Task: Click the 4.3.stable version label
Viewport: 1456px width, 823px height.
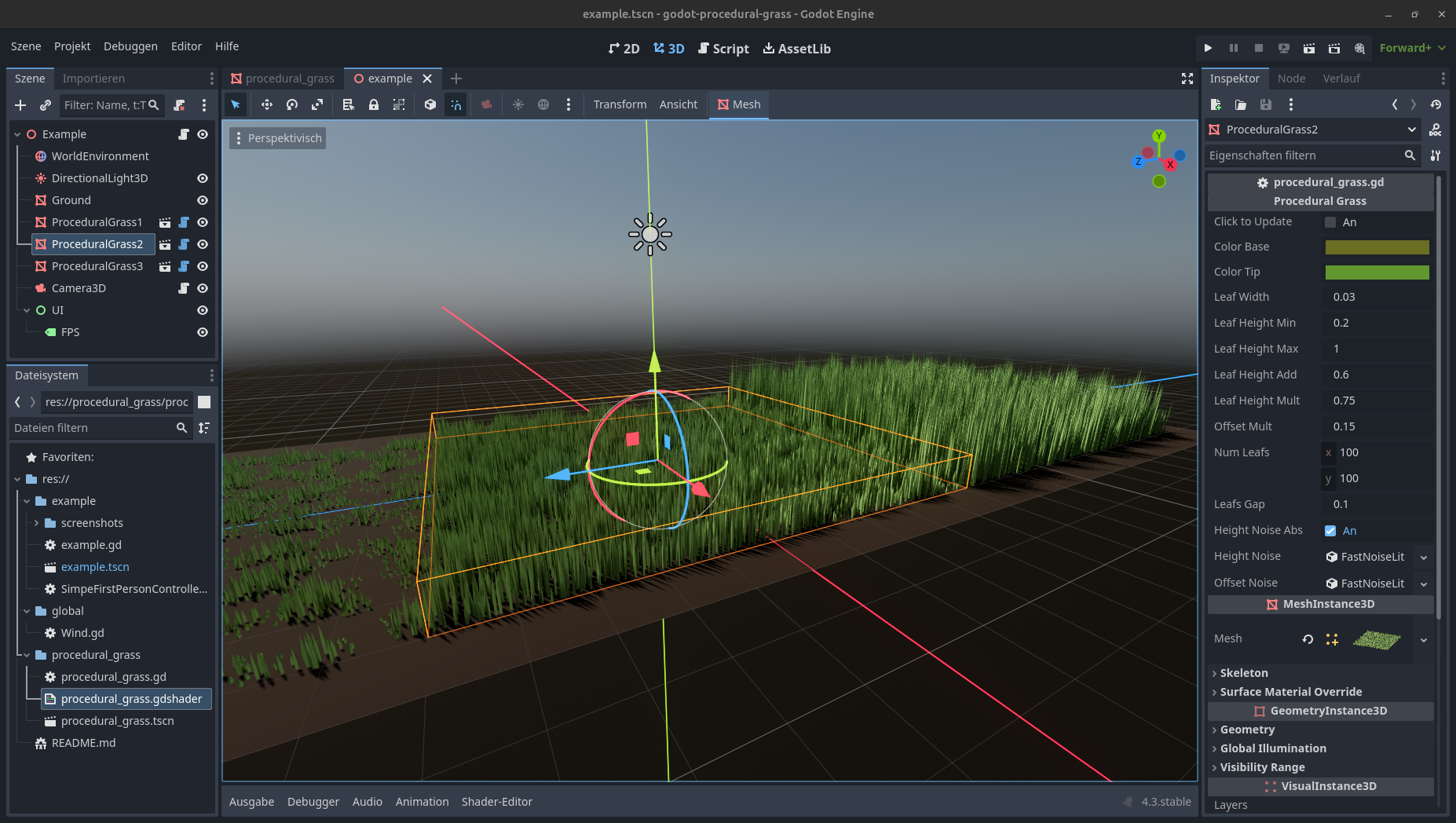Action: pos(1165,802)
